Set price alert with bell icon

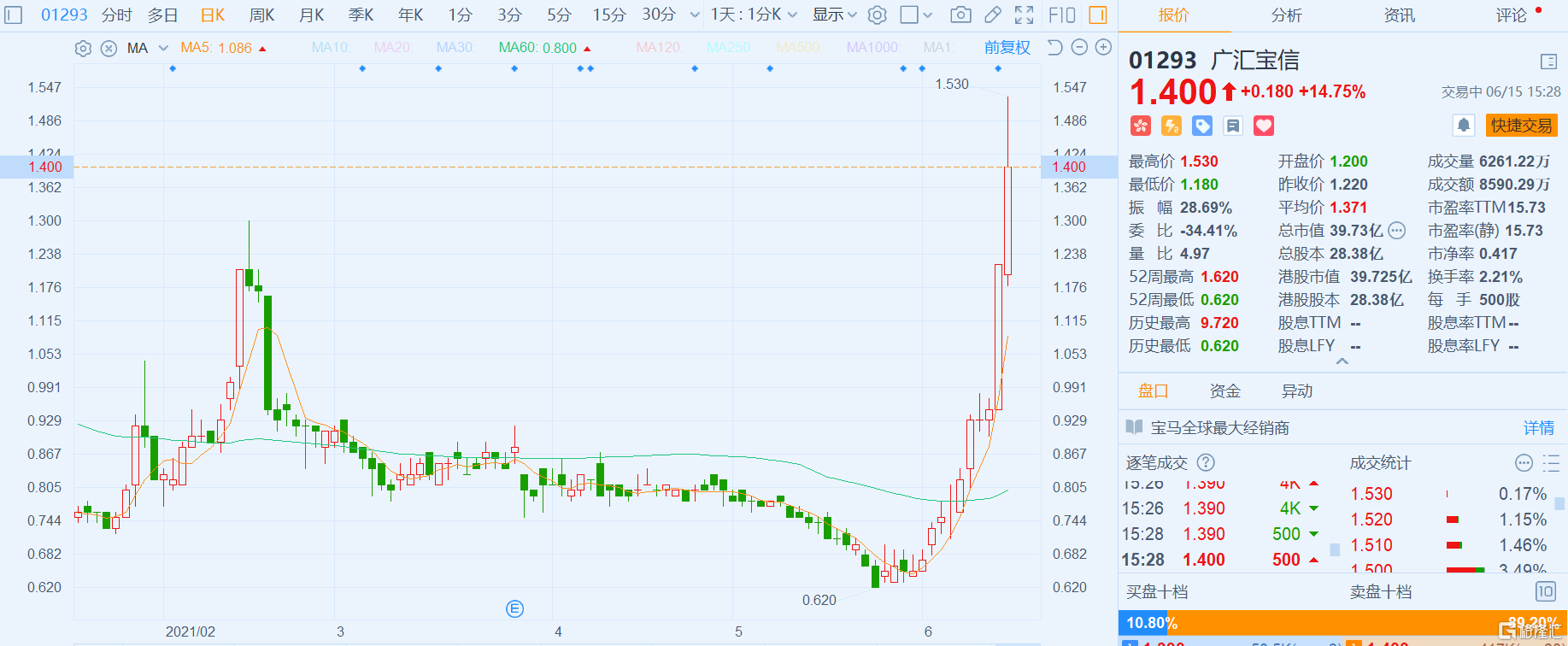point(1464,126)
